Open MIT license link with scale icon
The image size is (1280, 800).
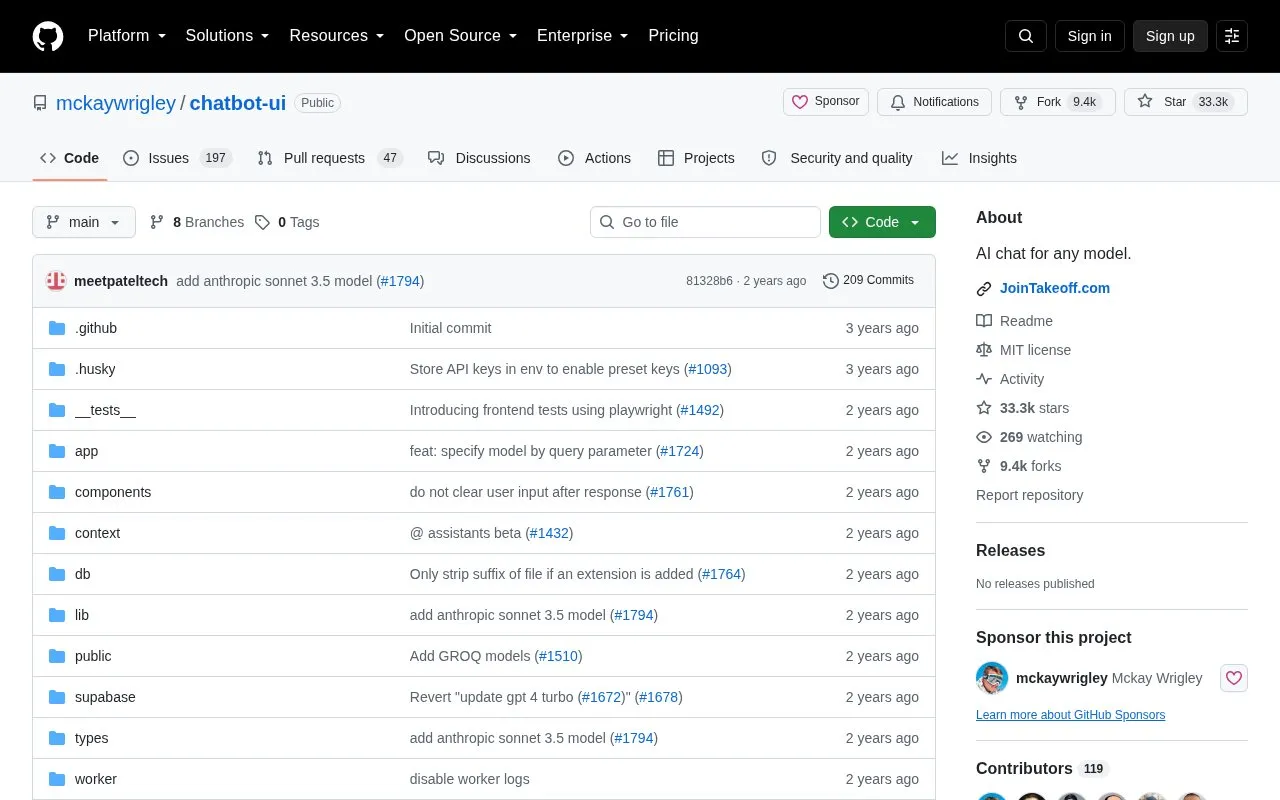[1023, 350]
